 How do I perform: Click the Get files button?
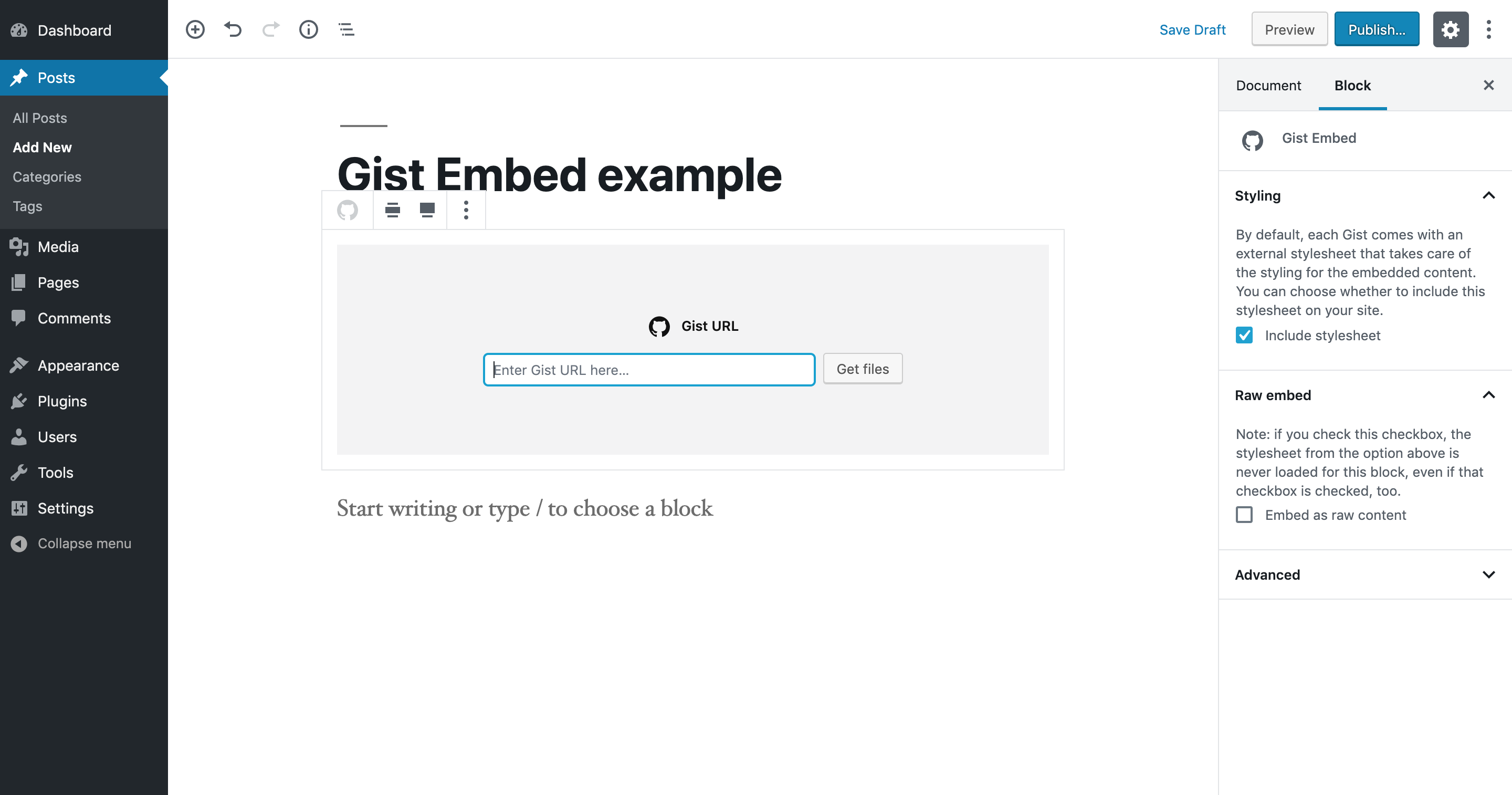pos(862,369)
